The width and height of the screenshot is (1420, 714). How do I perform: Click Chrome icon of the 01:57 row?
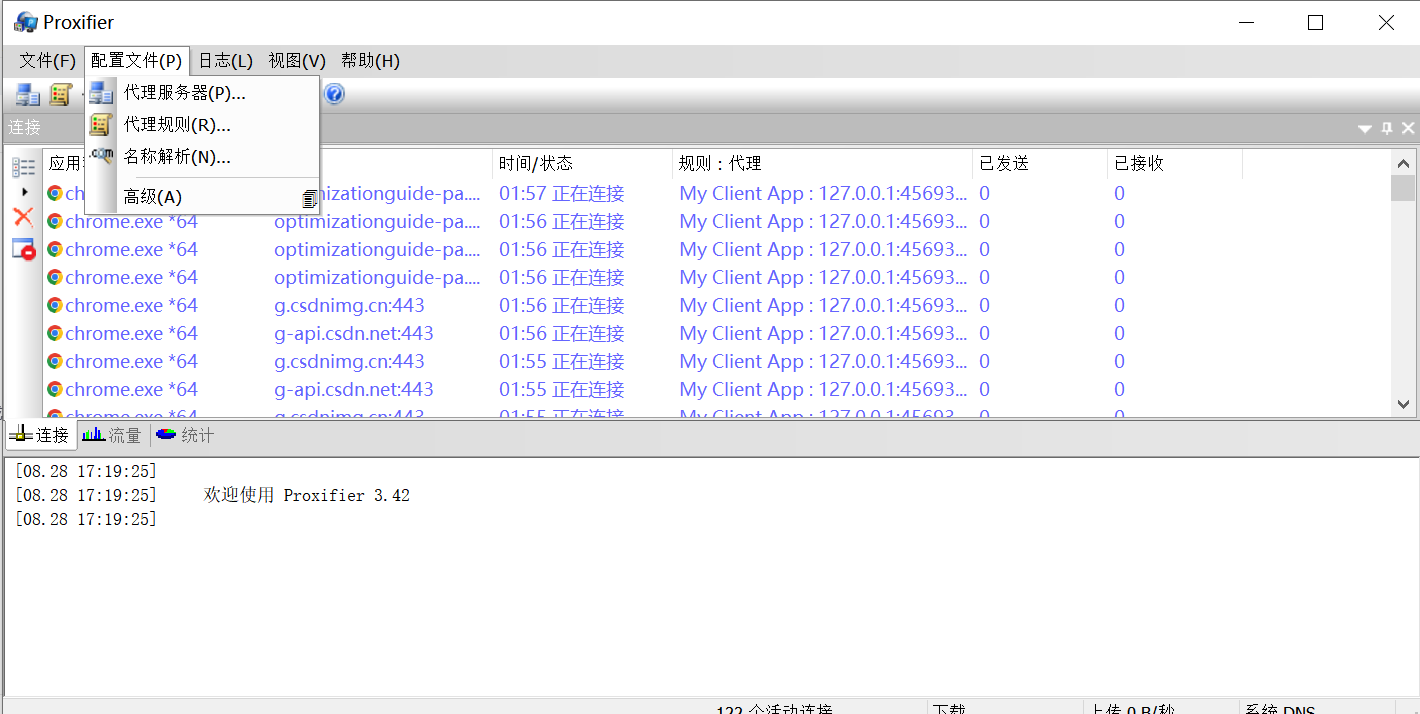tap(55, 193)
